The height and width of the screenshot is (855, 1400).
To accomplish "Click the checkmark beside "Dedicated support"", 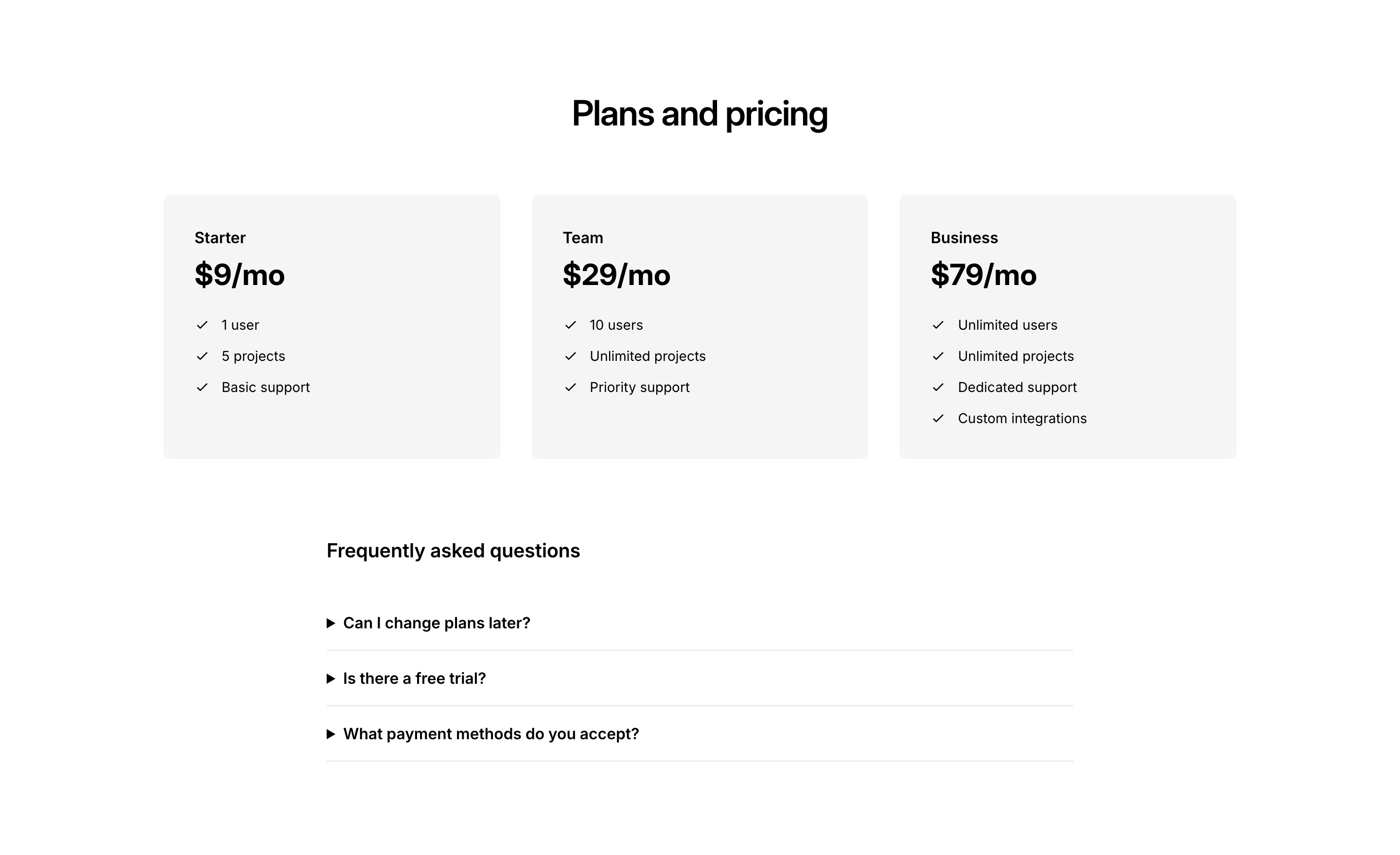I will click(938, 388).
